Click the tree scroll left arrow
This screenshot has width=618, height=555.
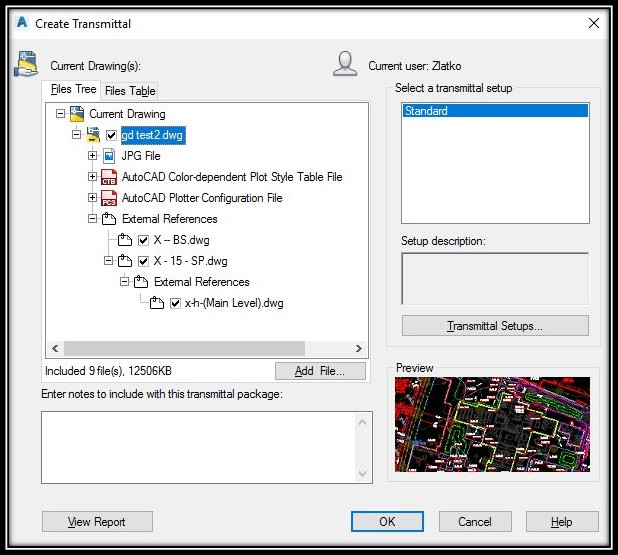(55, 348)
